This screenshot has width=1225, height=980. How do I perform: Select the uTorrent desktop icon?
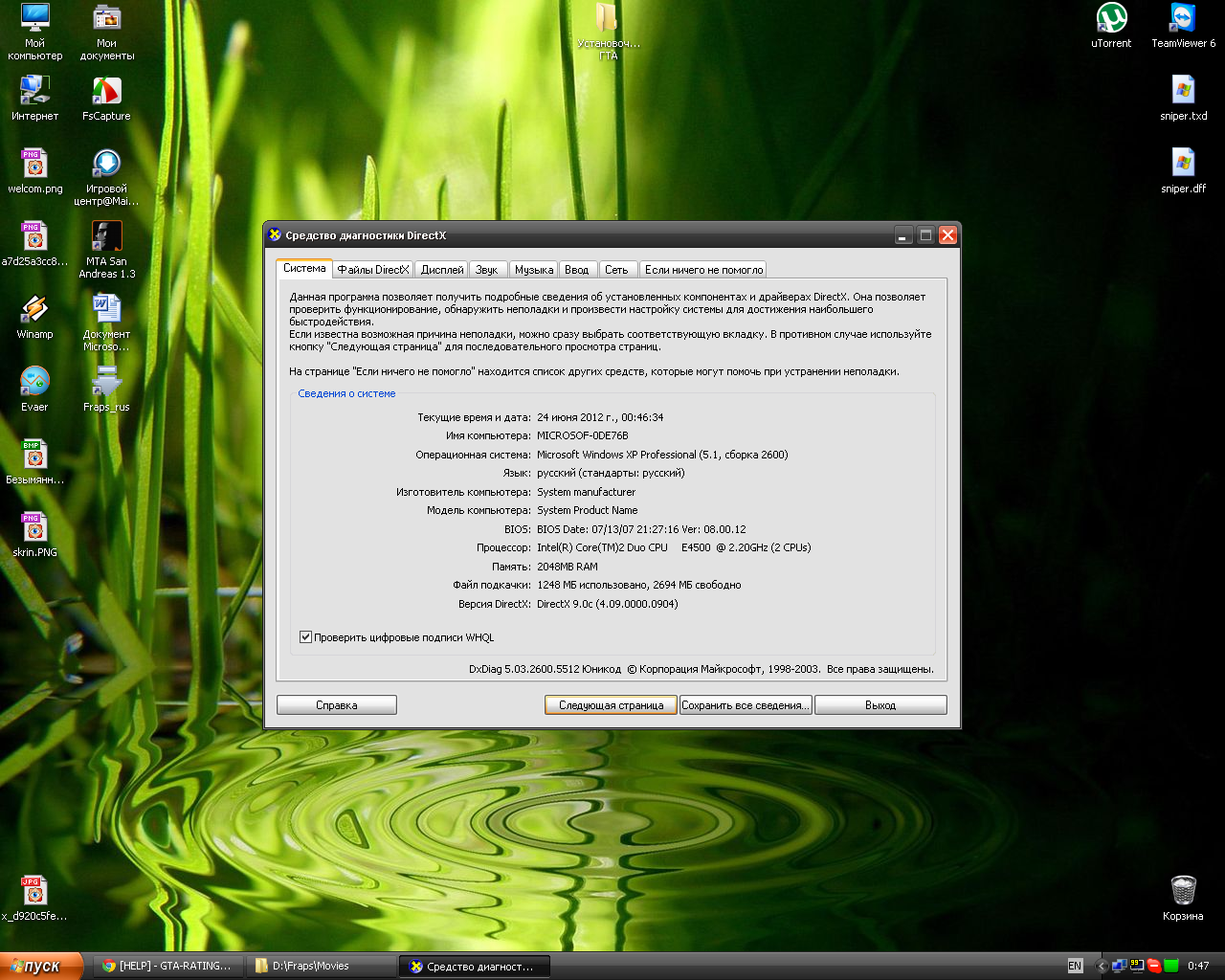click(x=1111, y=26)
